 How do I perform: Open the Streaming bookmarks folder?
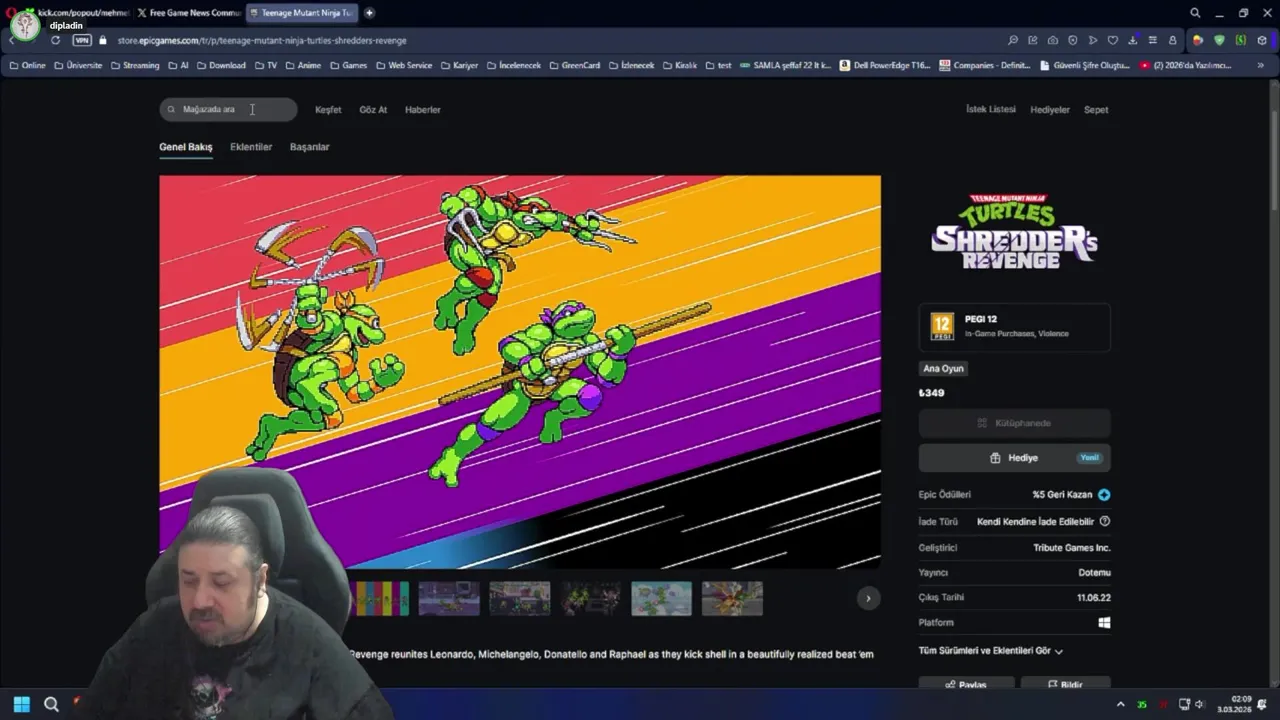pyautogui.click(x=135, y=65)
